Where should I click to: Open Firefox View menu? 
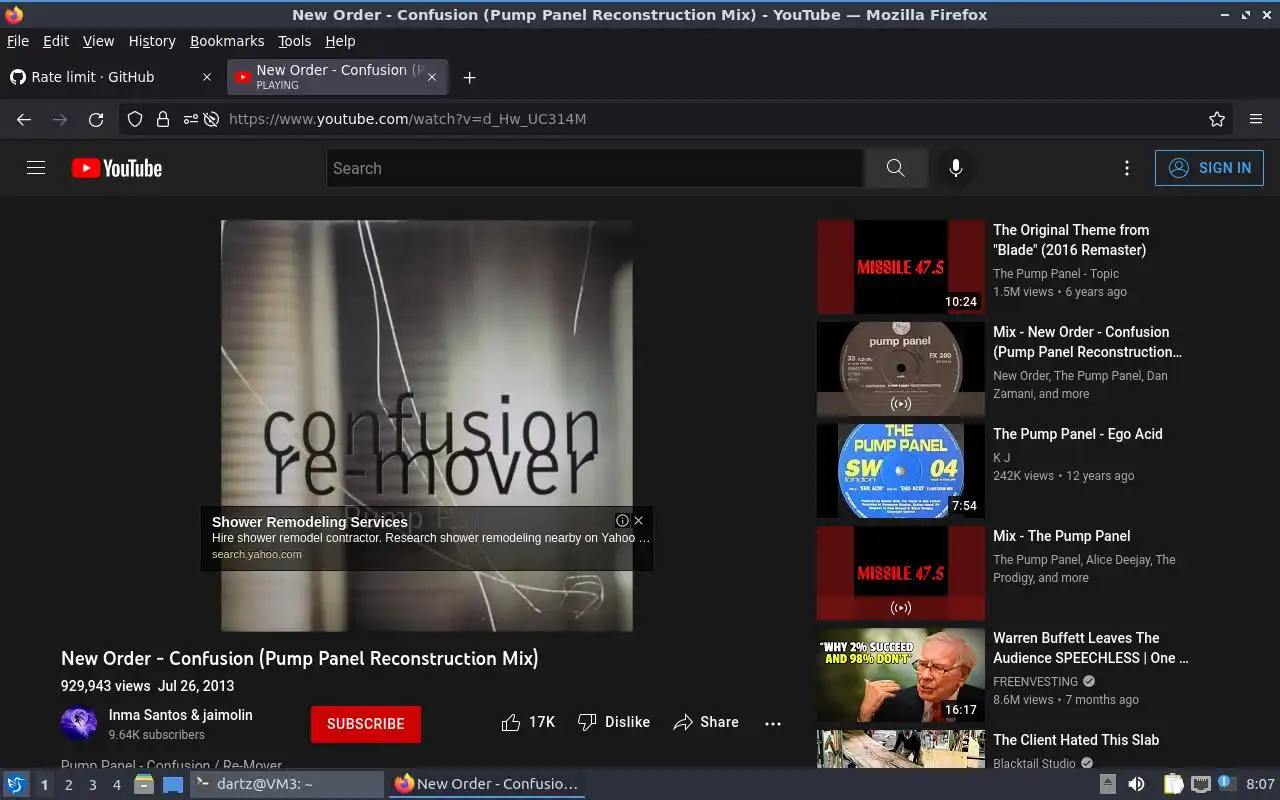(x=98, y=41)
